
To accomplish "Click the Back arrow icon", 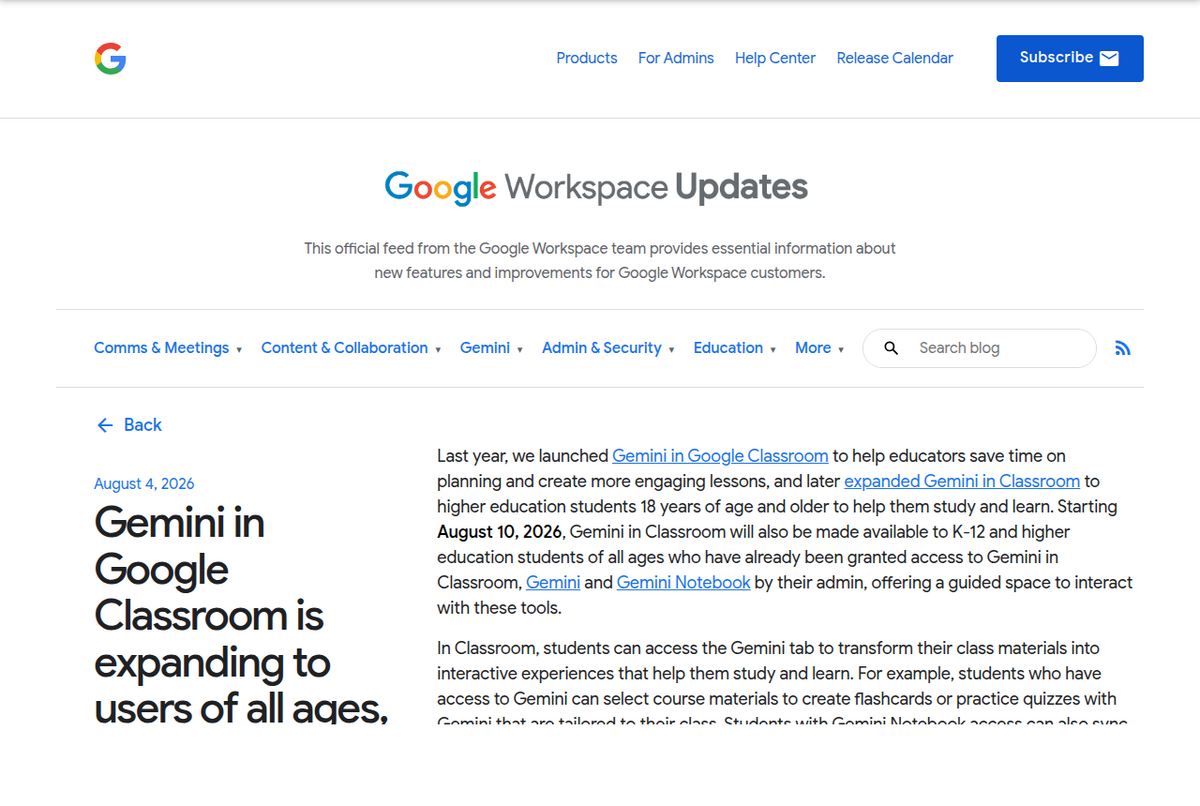I will click(105, 425).
